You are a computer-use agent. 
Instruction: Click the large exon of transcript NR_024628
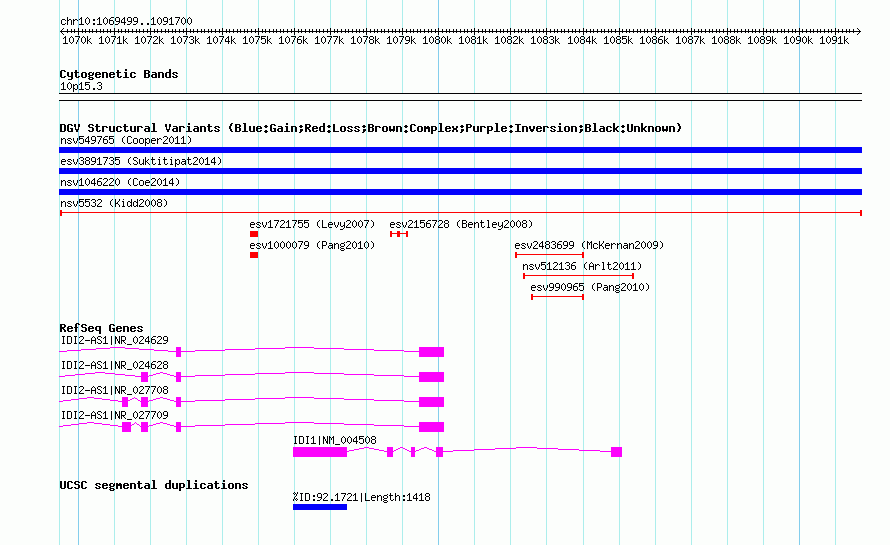coord(431,377)
